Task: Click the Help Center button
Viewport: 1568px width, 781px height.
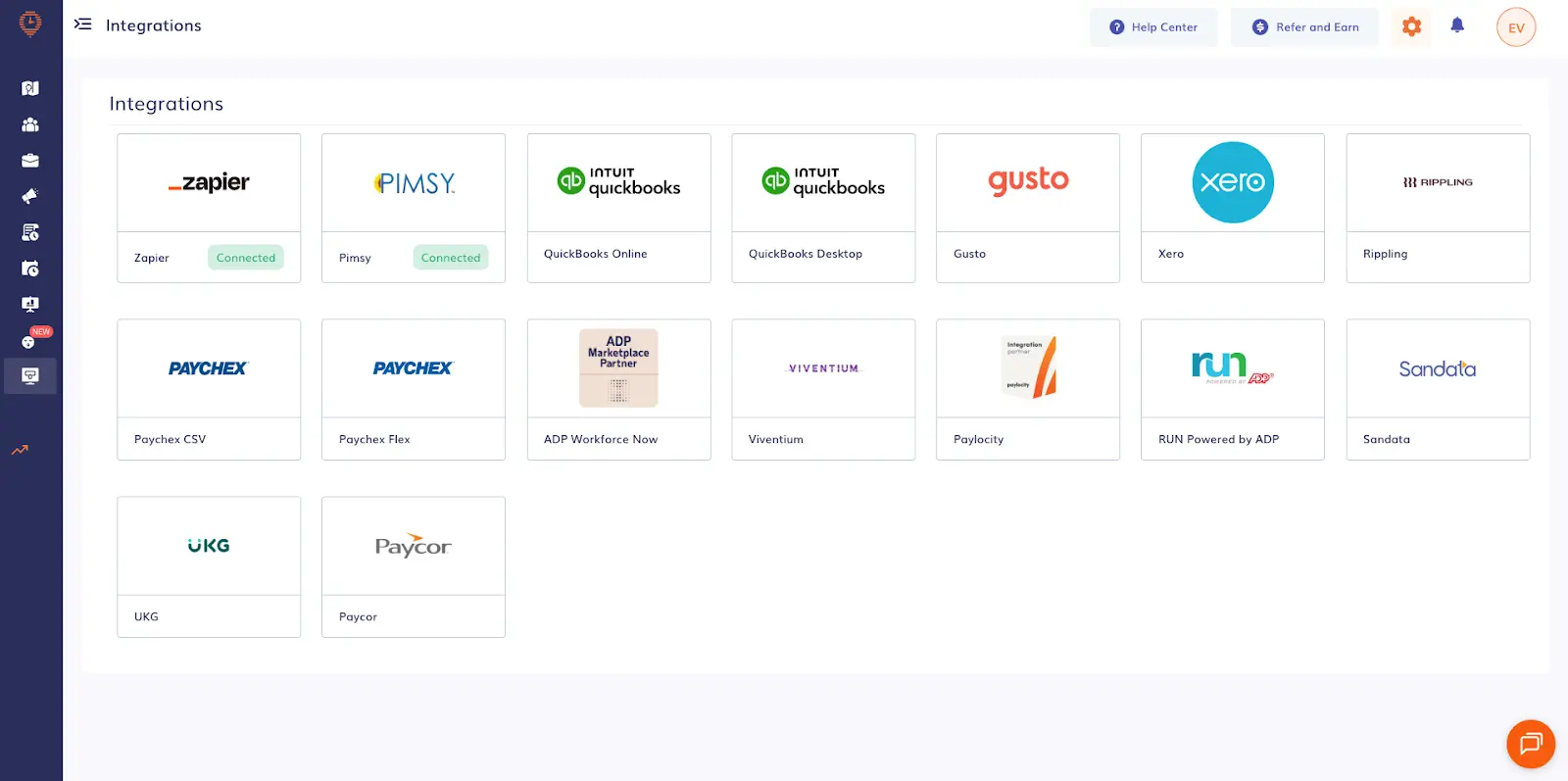Action: (x=1153, y=27)
